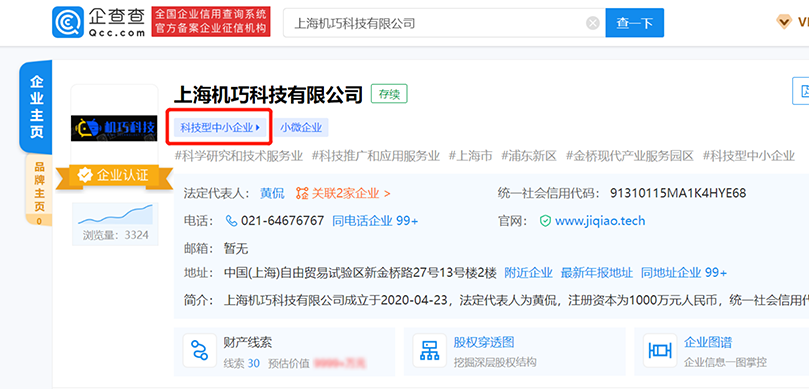Open 关联2家企业 link
Image resolution: width=810 pixels, height=389 pixels.
[351, 194]
